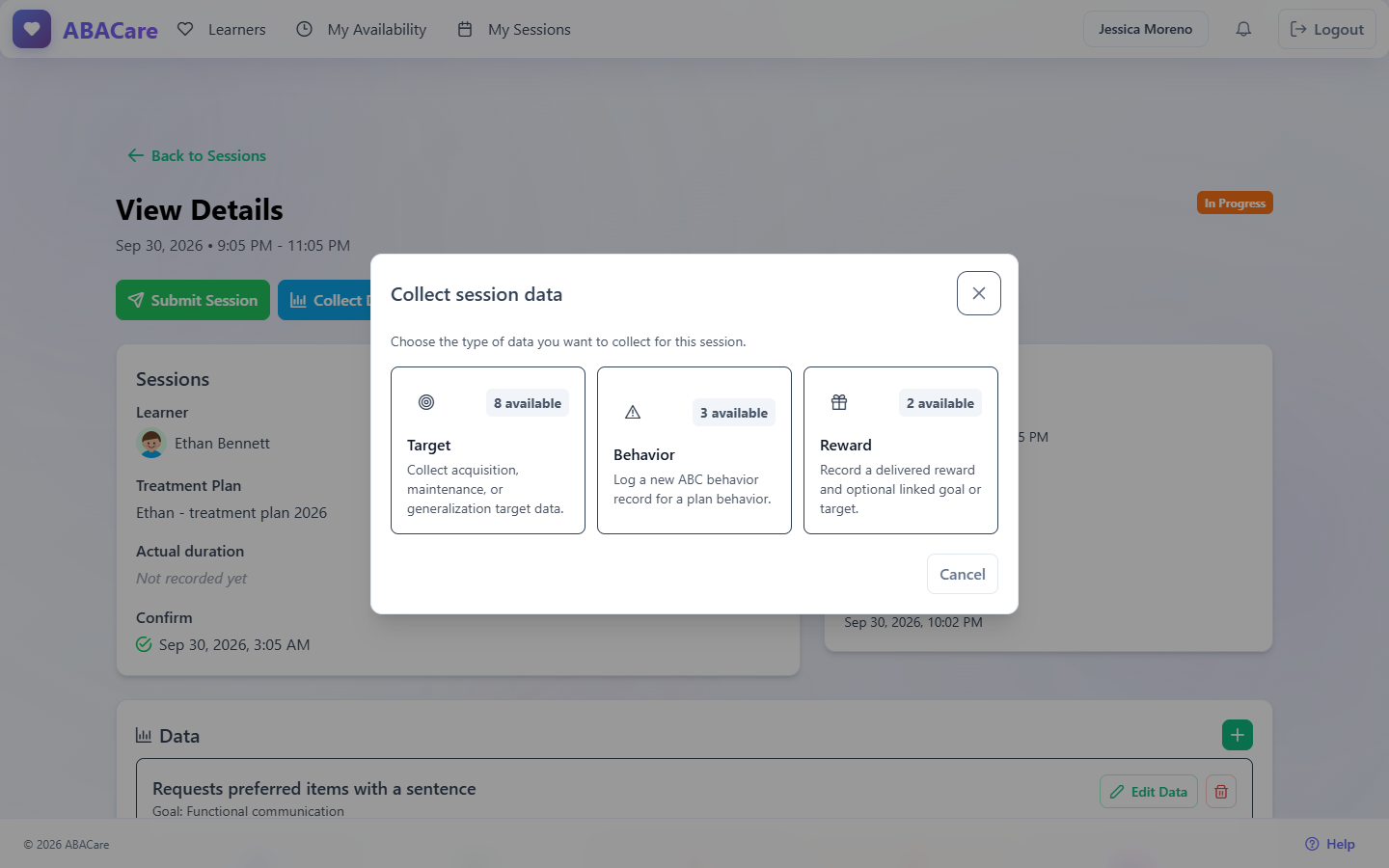Image resolution: width=1389 pixels, height=868 pixels.
Task: Open the Help link in footer
Action: coord(1330,844)
